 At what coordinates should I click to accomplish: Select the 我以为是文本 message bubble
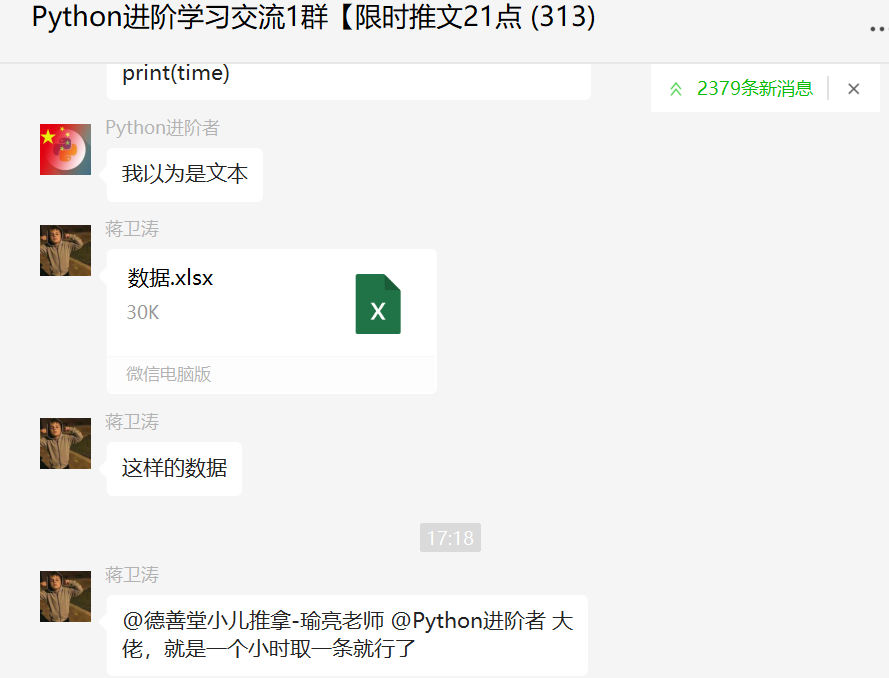point(184,175)
